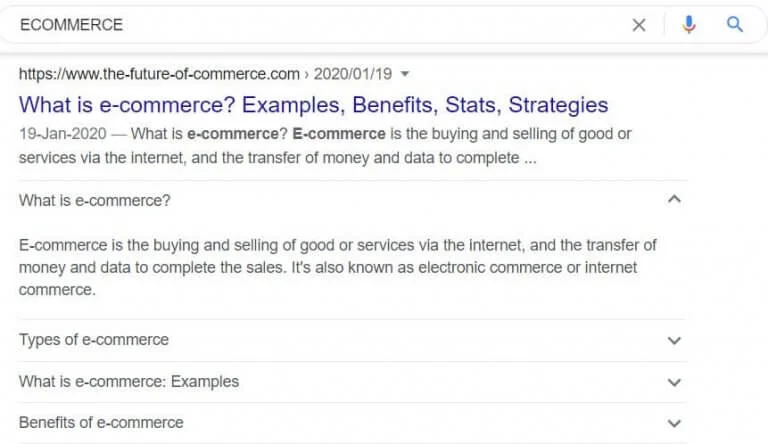Click the 'What is e-commerce?' question heading
The image size is (768, 444).
pos(95,200)
